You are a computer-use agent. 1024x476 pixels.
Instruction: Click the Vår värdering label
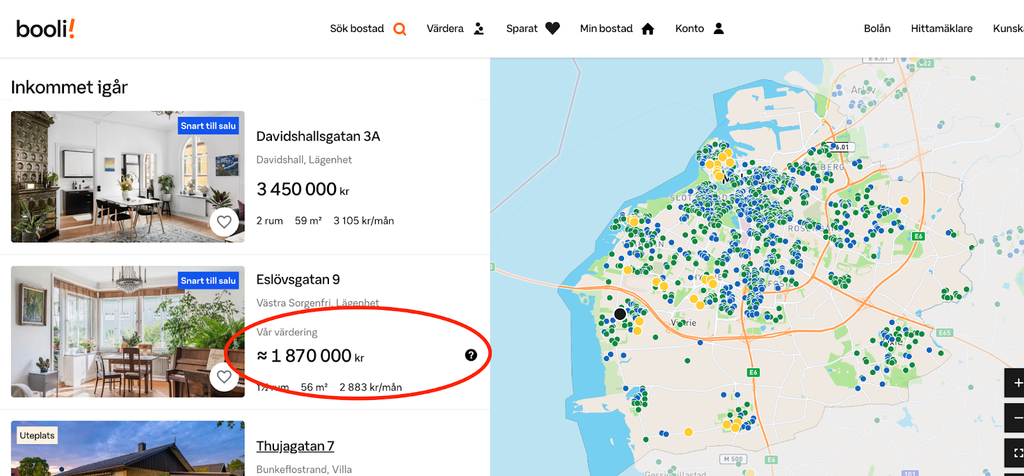coord(287,332)
